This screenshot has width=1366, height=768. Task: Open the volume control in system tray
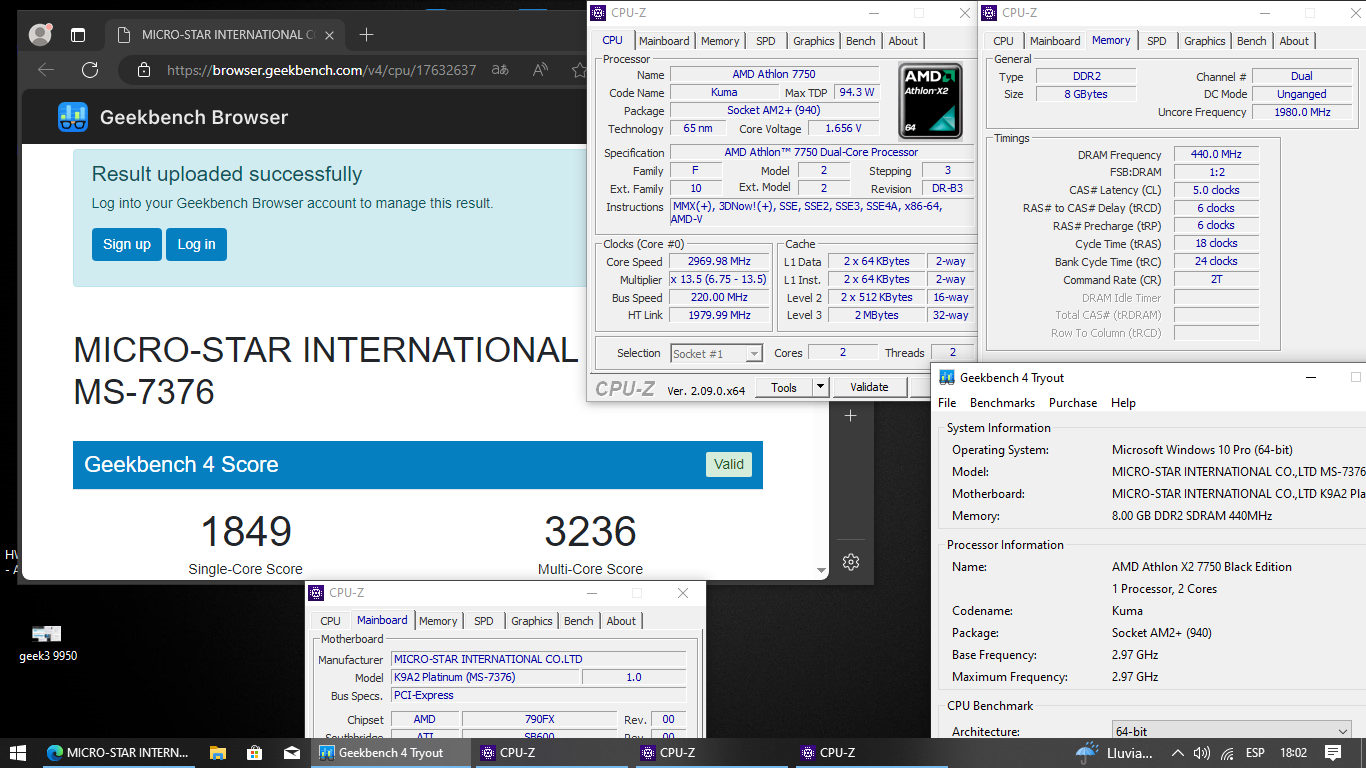[1202, 753]
